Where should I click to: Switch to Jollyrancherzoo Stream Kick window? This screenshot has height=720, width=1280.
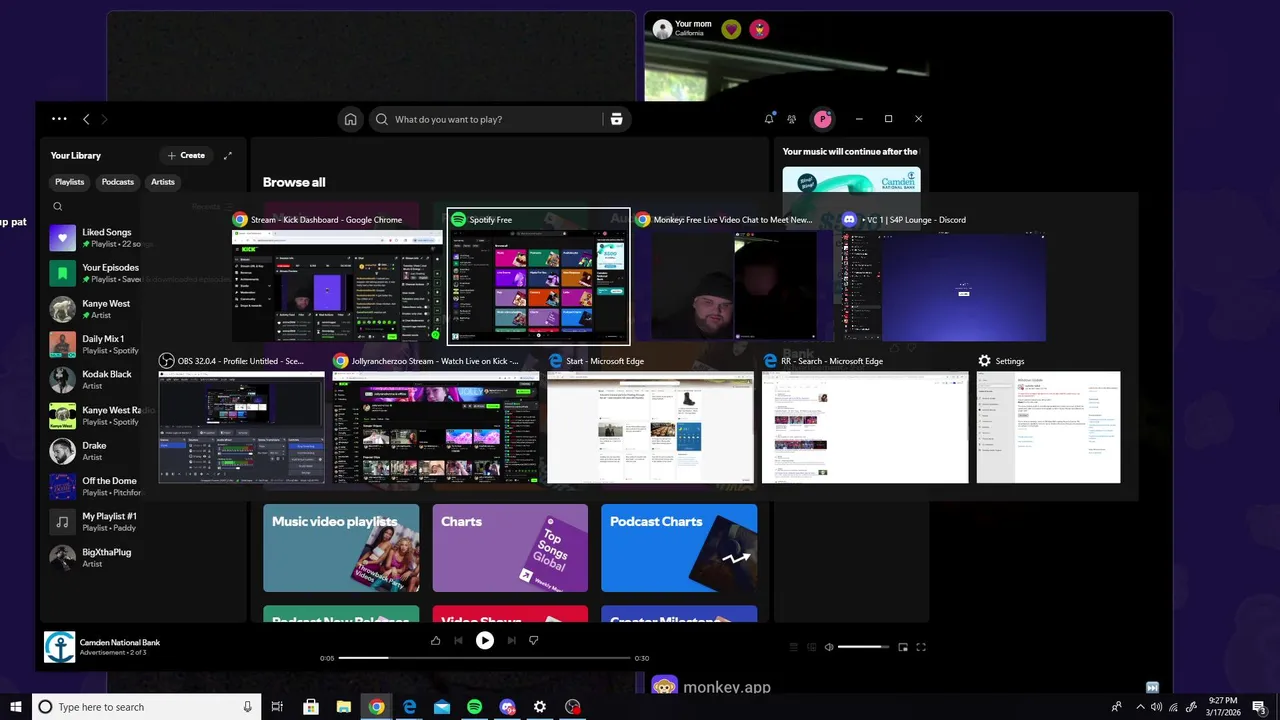436,418
